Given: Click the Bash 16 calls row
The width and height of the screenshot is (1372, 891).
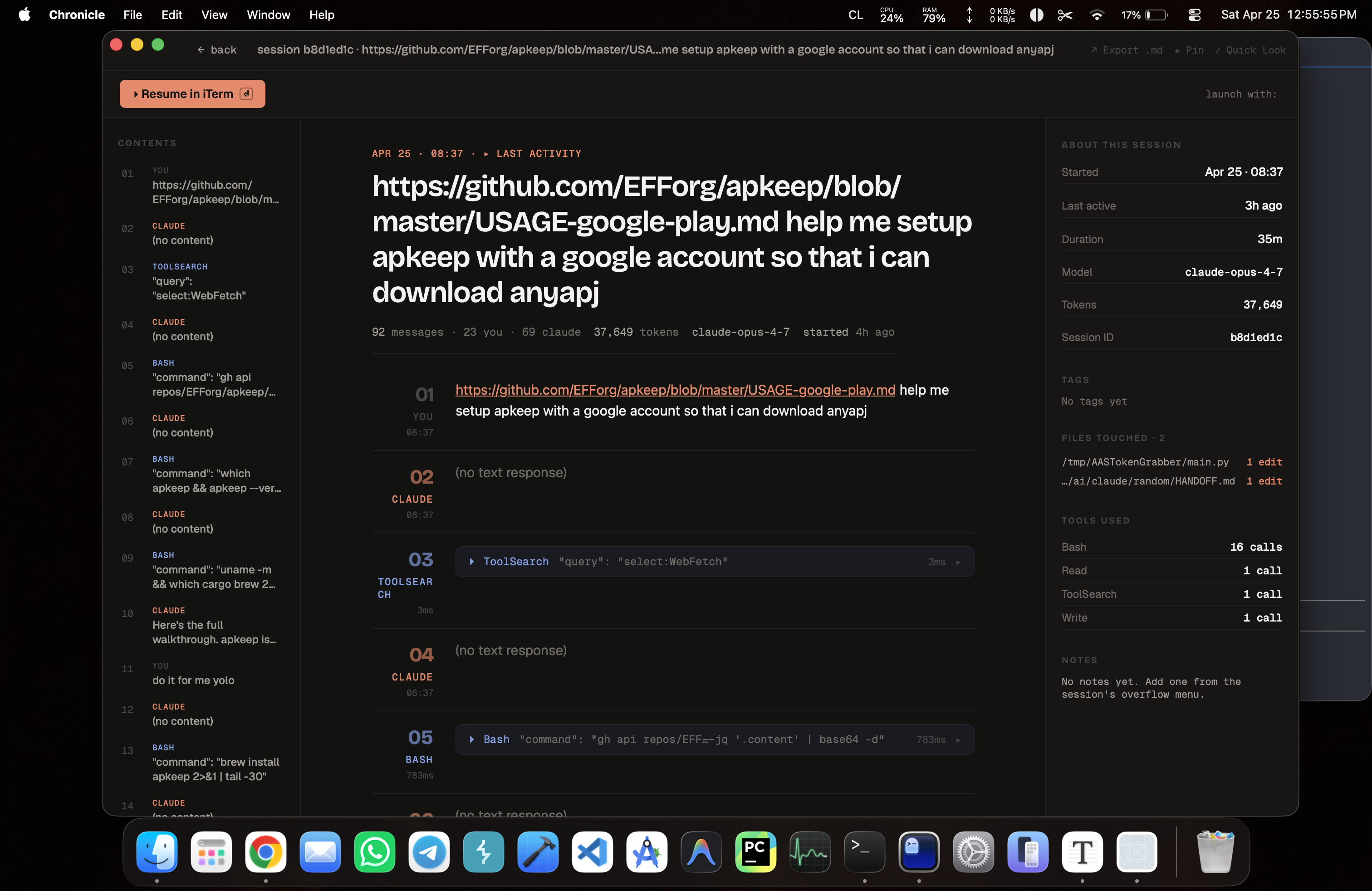Looking at the screenshot, I should tap(1172, 547).
